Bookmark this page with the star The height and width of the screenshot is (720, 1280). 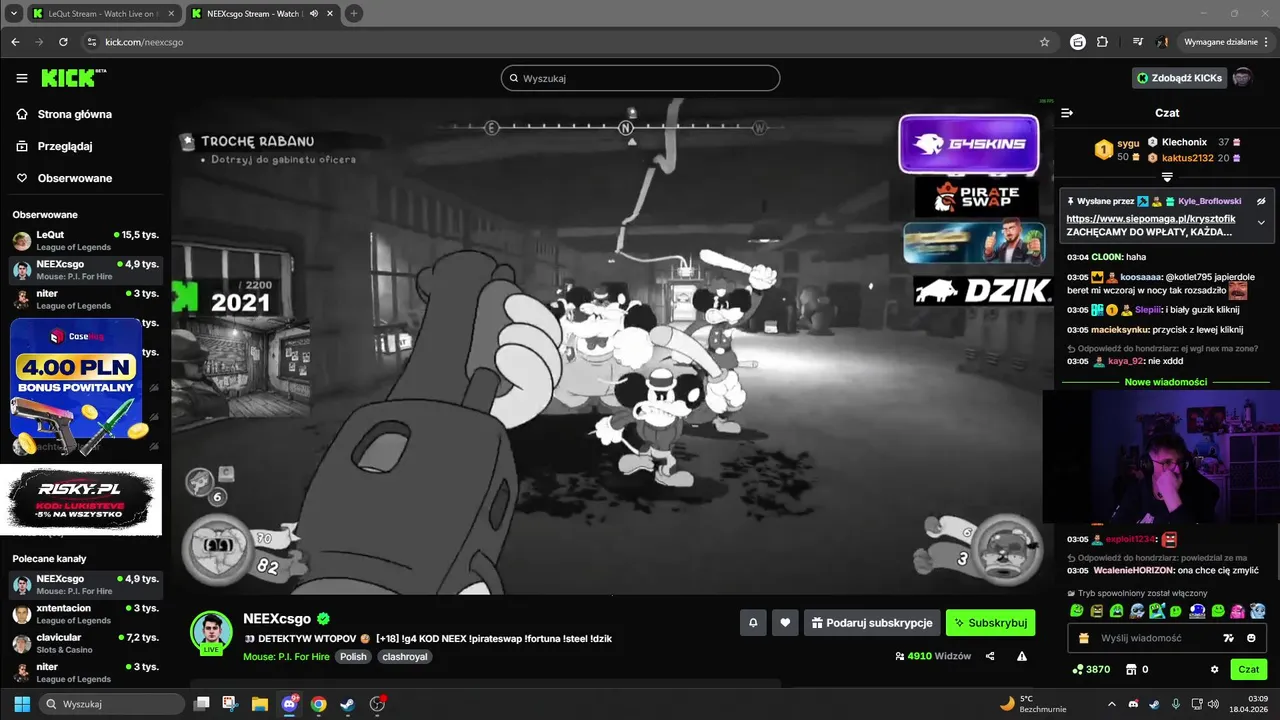click(1045, 42)
